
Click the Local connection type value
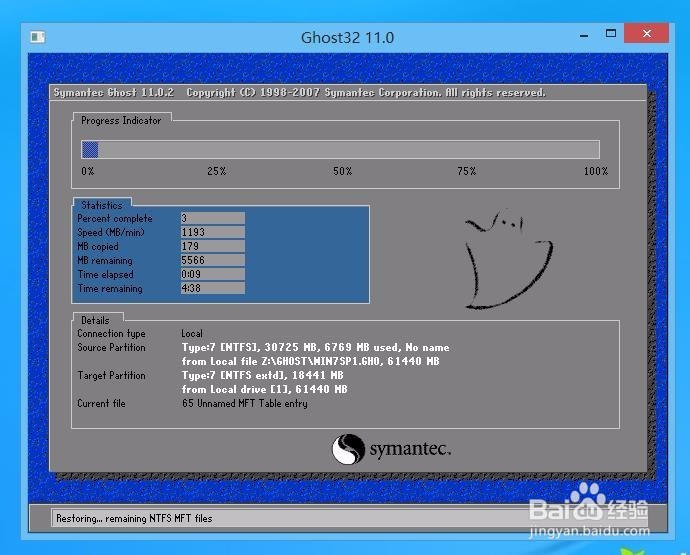(x=192, y=334)
